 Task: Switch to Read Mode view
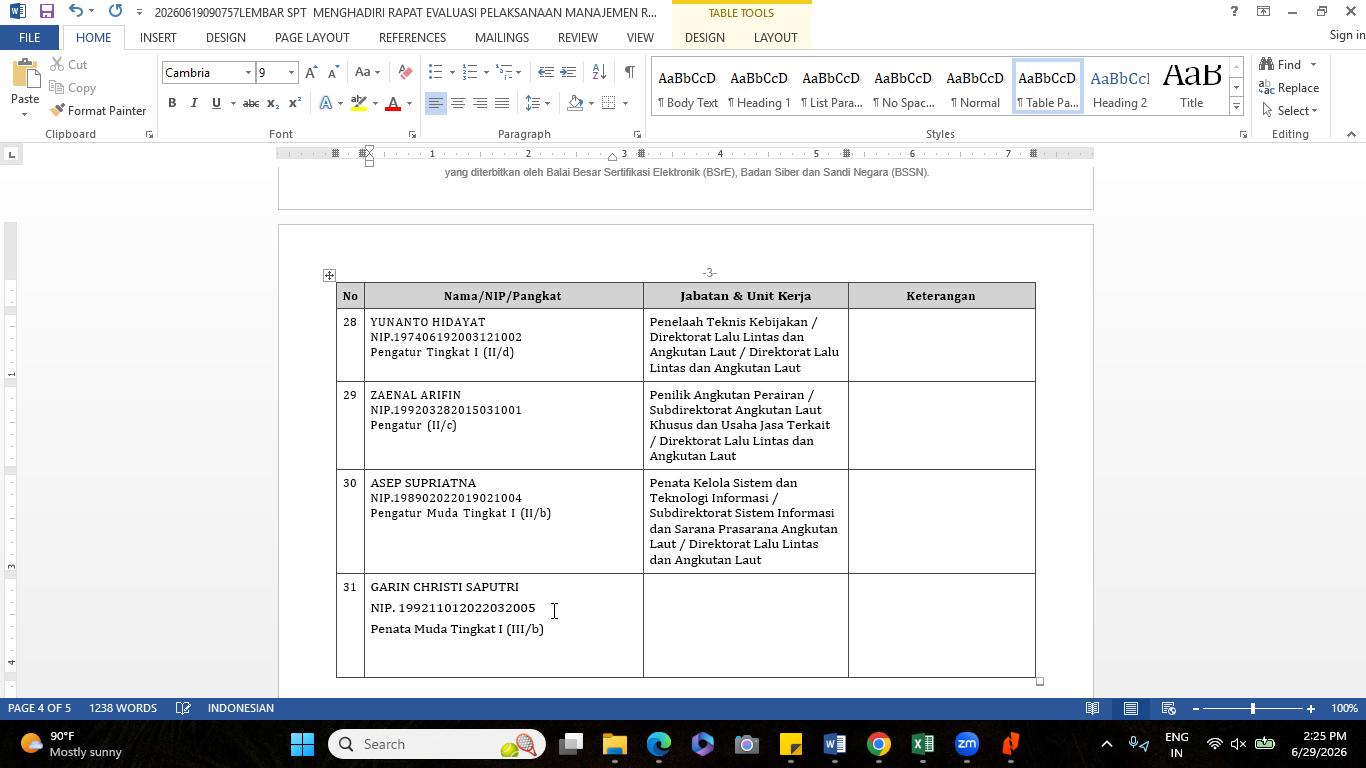pyautogui.click(x=1093, y=708)
